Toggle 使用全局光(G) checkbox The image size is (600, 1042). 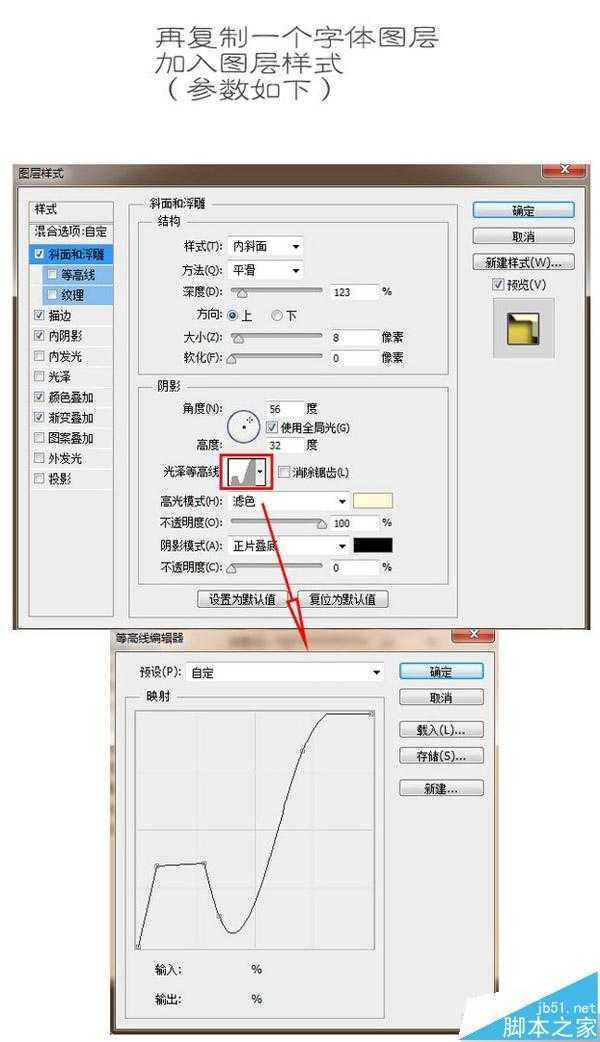271,427
